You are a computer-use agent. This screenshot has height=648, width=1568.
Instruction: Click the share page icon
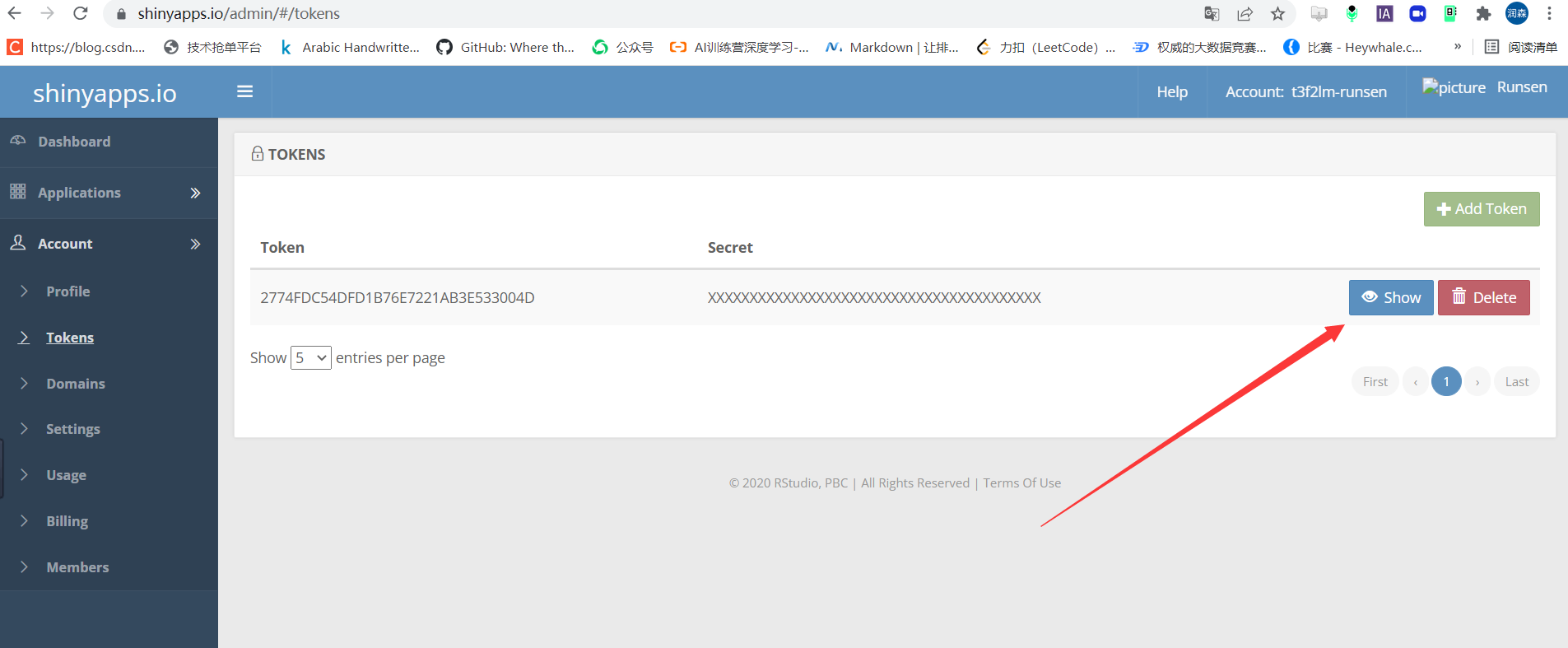(1245, 13)
